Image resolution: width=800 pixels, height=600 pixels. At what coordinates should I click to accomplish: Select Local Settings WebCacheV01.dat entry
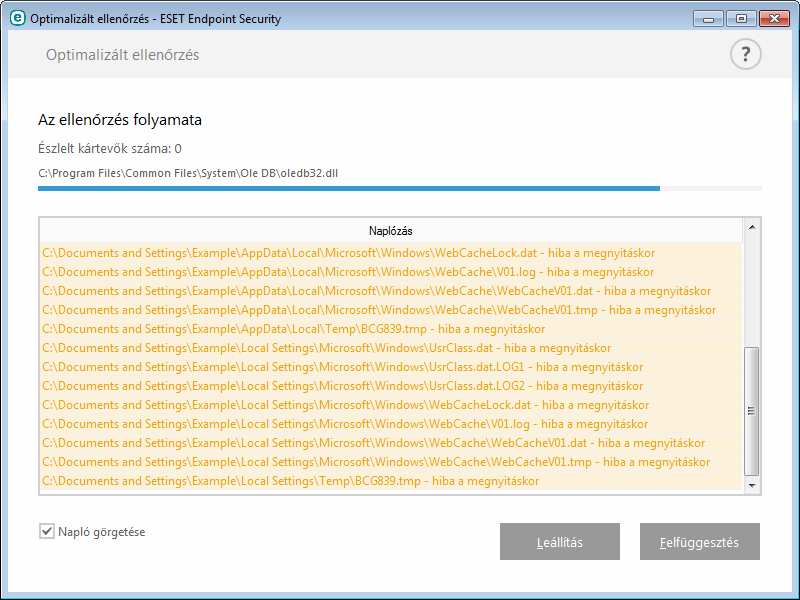(x=391, y=443)
